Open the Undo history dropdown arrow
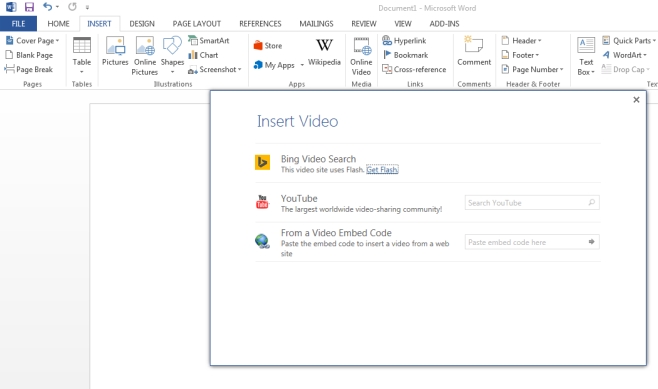The image size is (658, 389). pyautogui.click(x=57, y=7)
